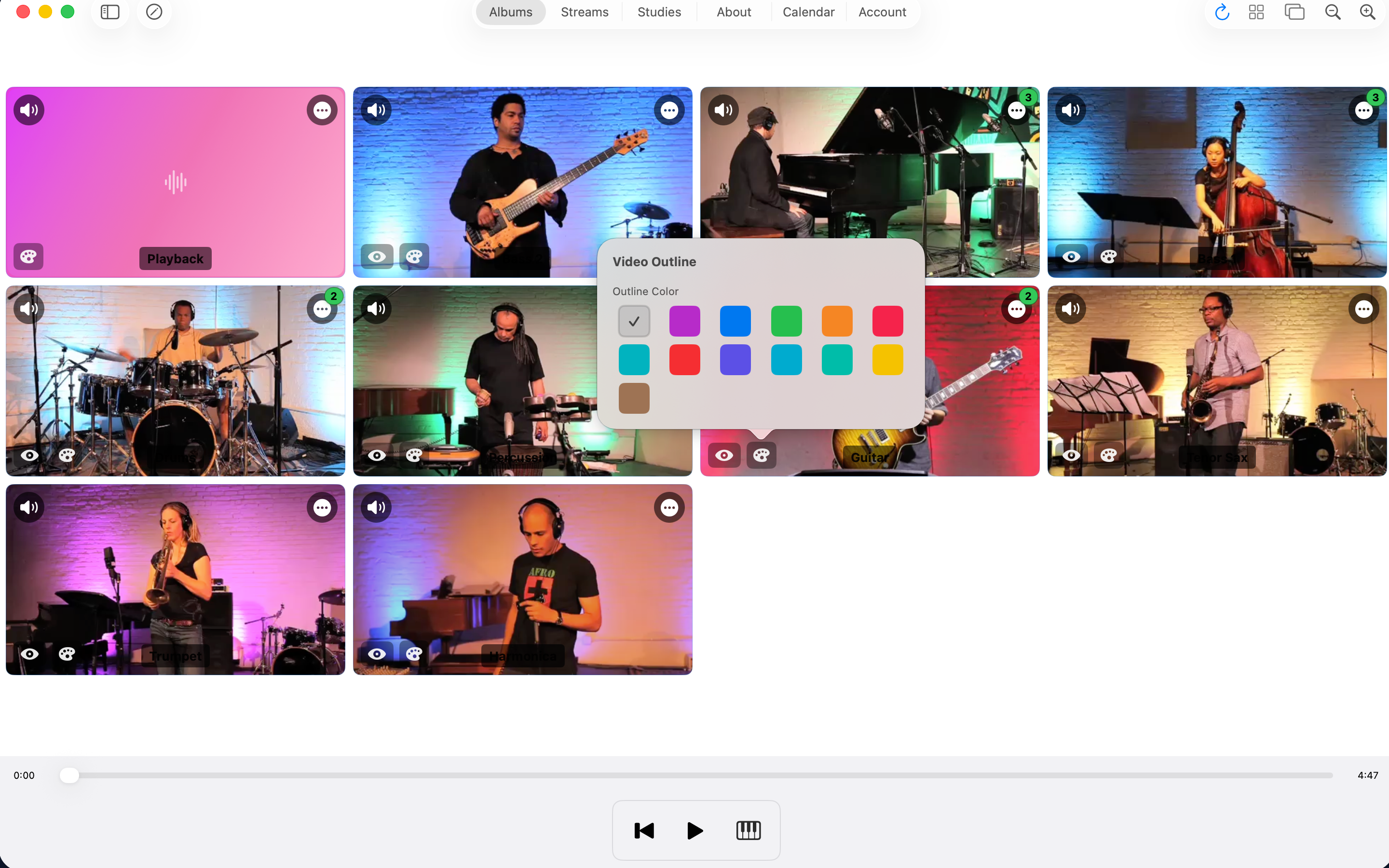The image size is (1389, 868).
Task: Switch to the Streams tab
Action: [585, 12]
